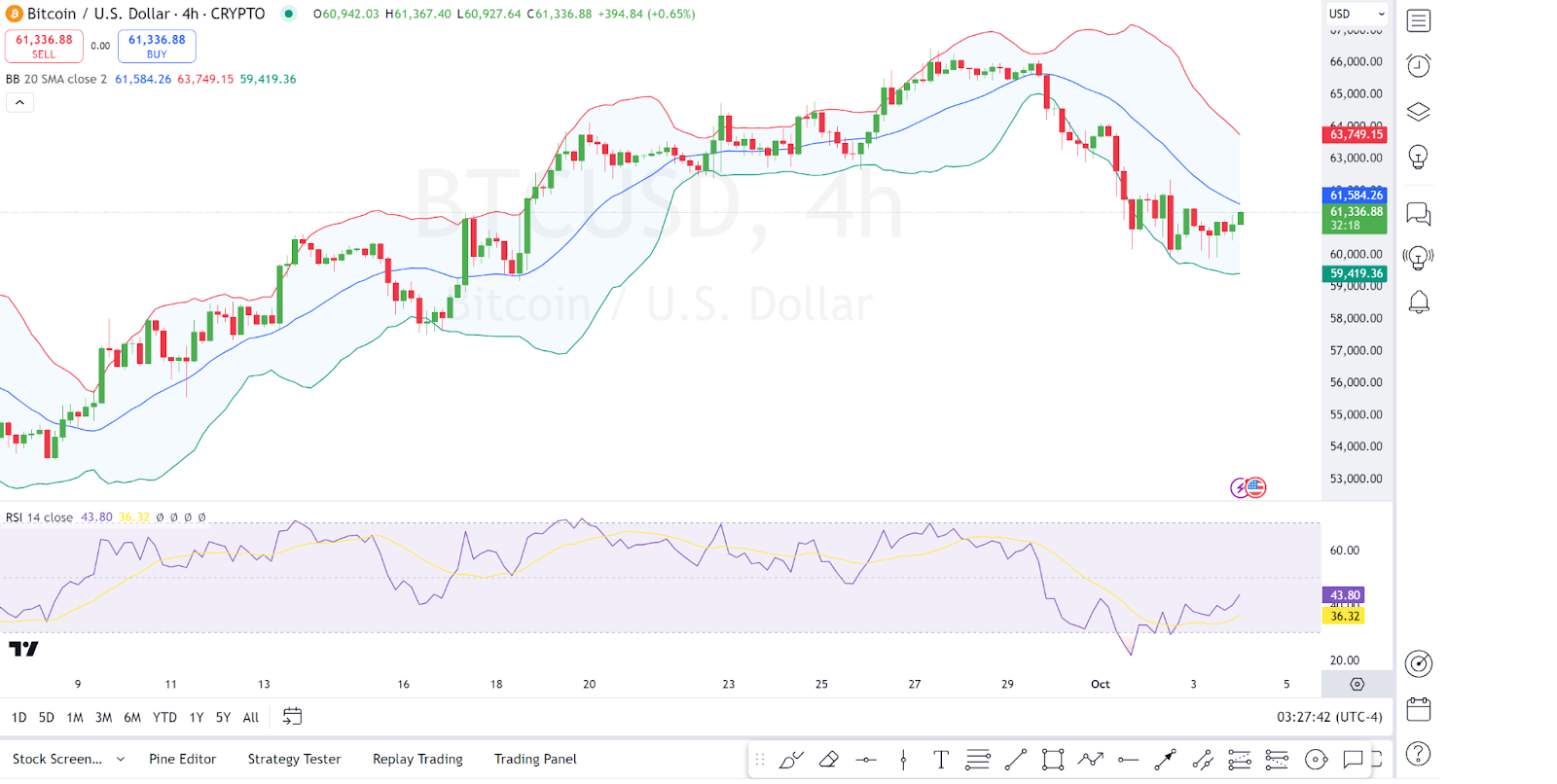Open the Notifications bell icon
This screenshot has width=1557, height=784.
coord(1419,303)
